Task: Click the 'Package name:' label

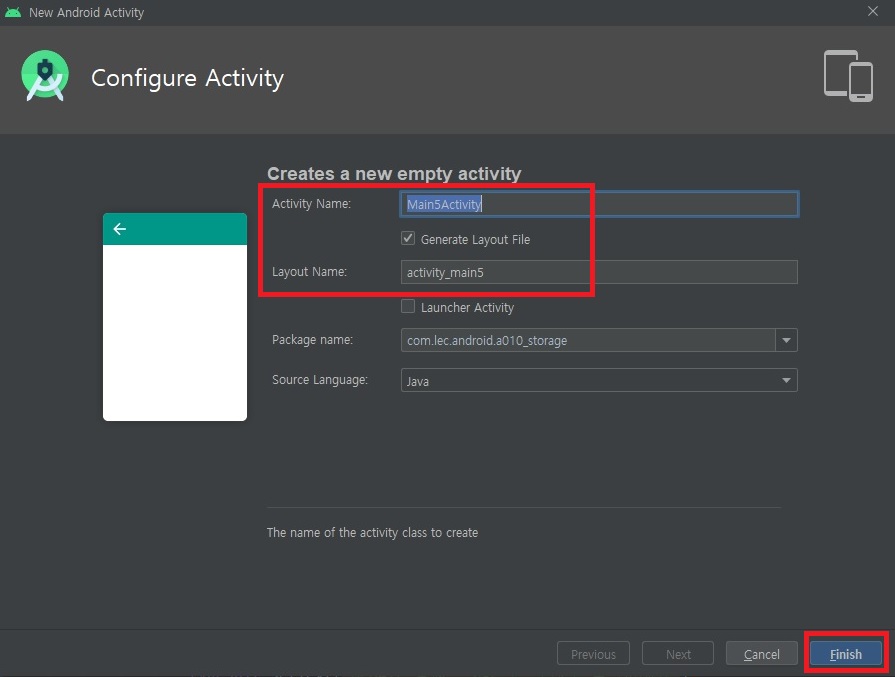Action: pos(312,340)
